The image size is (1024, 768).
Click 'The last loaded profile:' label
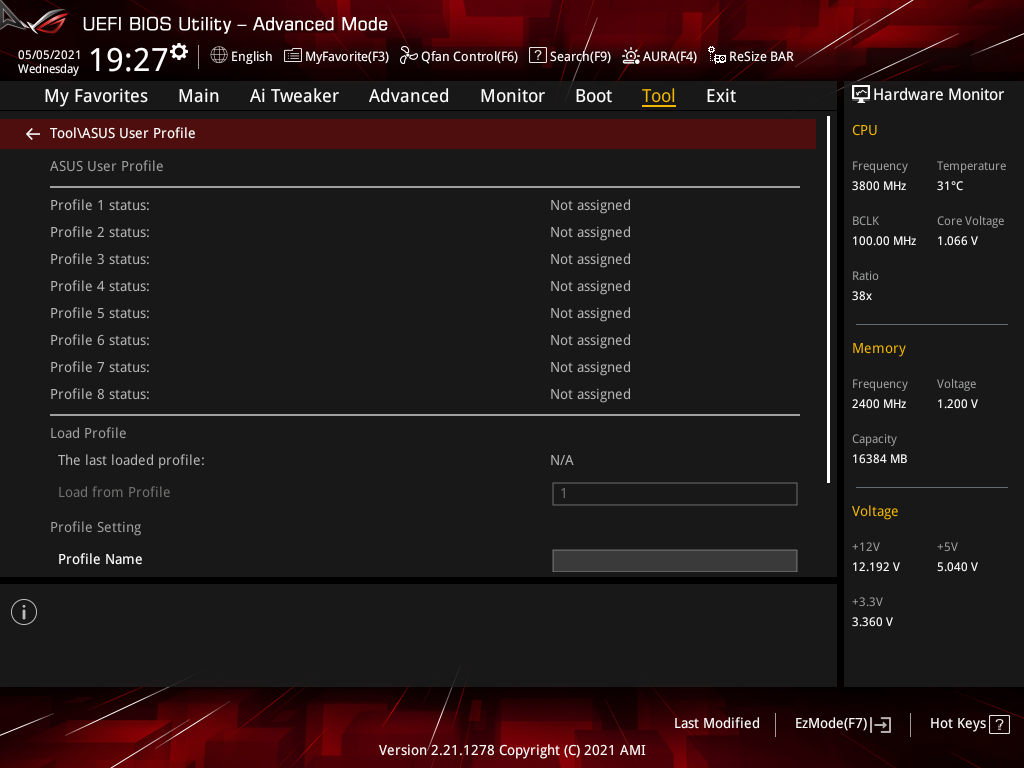[x=131, y=460]
